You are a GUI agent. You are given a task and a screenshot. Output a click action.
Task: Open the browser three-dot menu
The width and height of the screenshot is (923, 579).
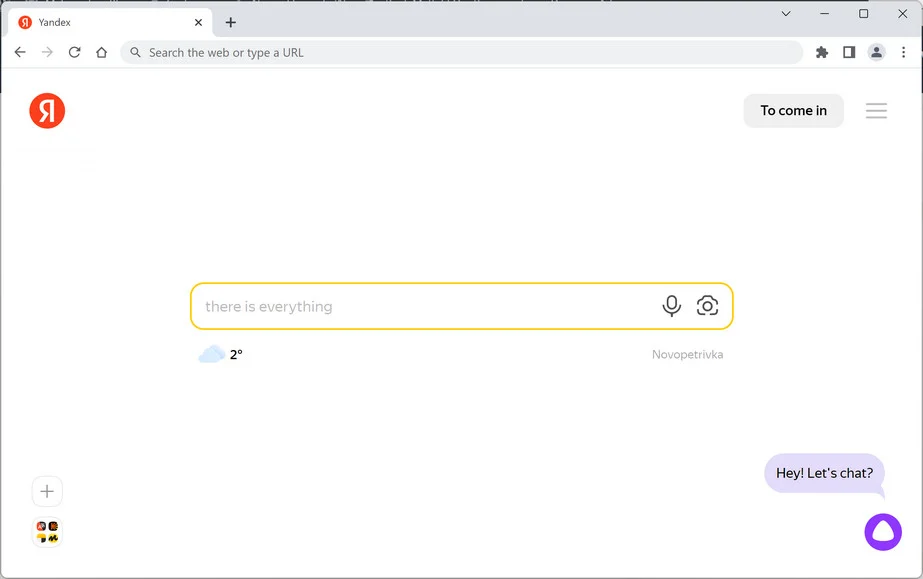click(904, 52)
